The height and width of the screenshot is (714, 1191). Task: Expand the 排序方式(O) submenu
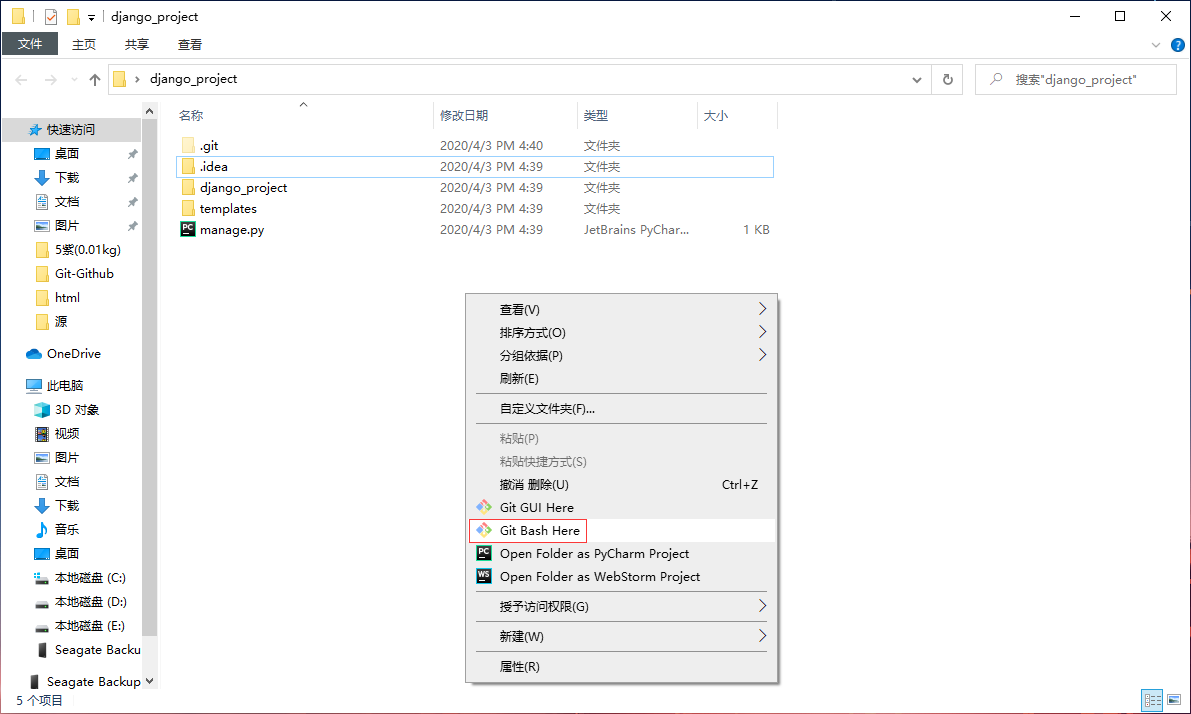pyautogui.click(x=763, y=332)
